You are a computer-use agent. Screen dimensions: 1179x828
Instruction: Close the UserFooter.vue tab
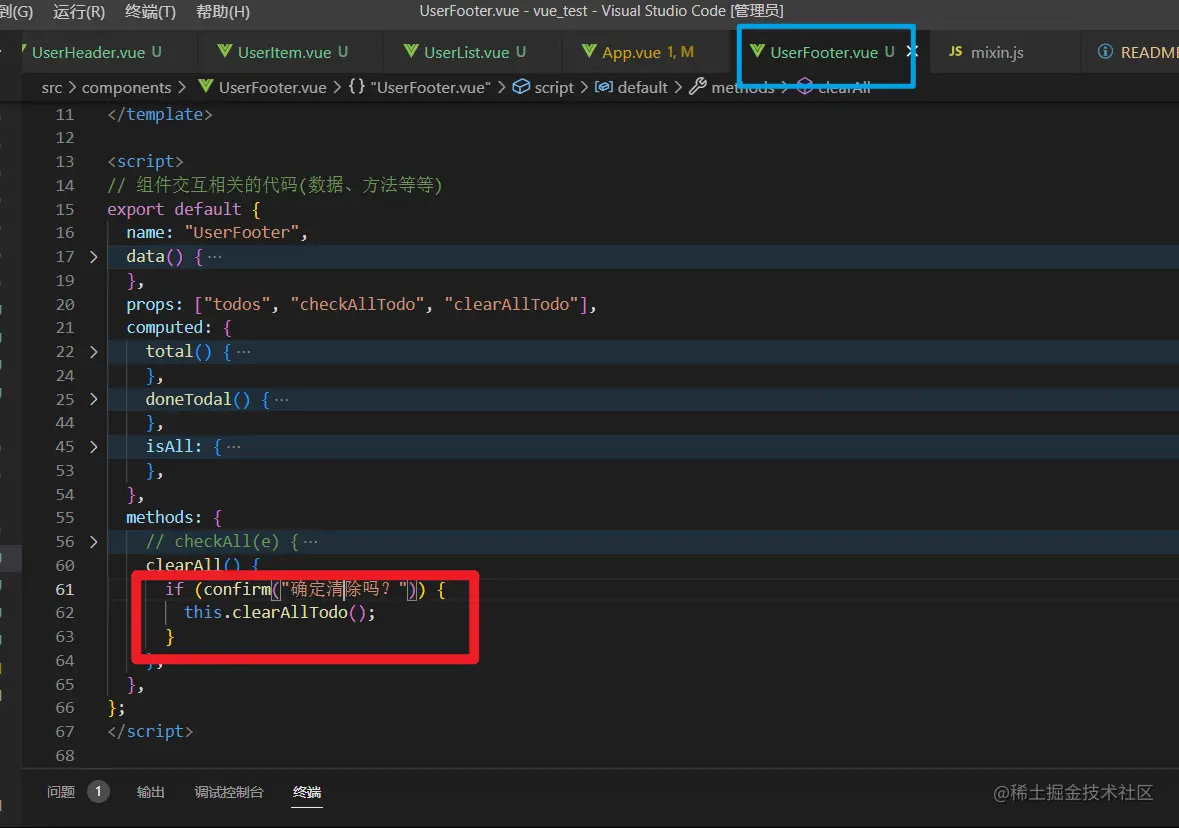pyautogui.click(x=912, y=51)
